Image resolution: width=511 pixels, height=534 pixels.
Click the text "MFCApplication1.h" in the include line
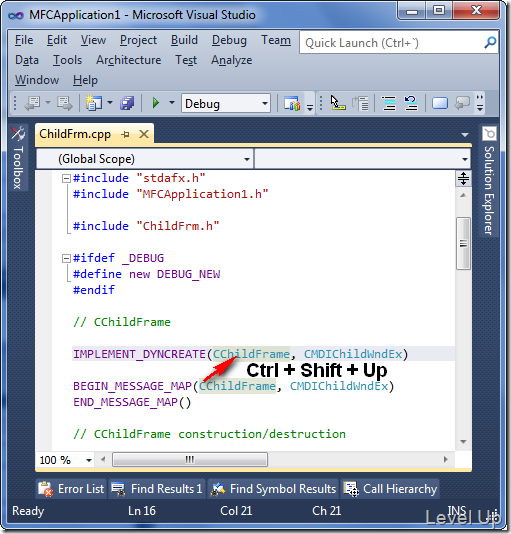click(x=202, y=194)
